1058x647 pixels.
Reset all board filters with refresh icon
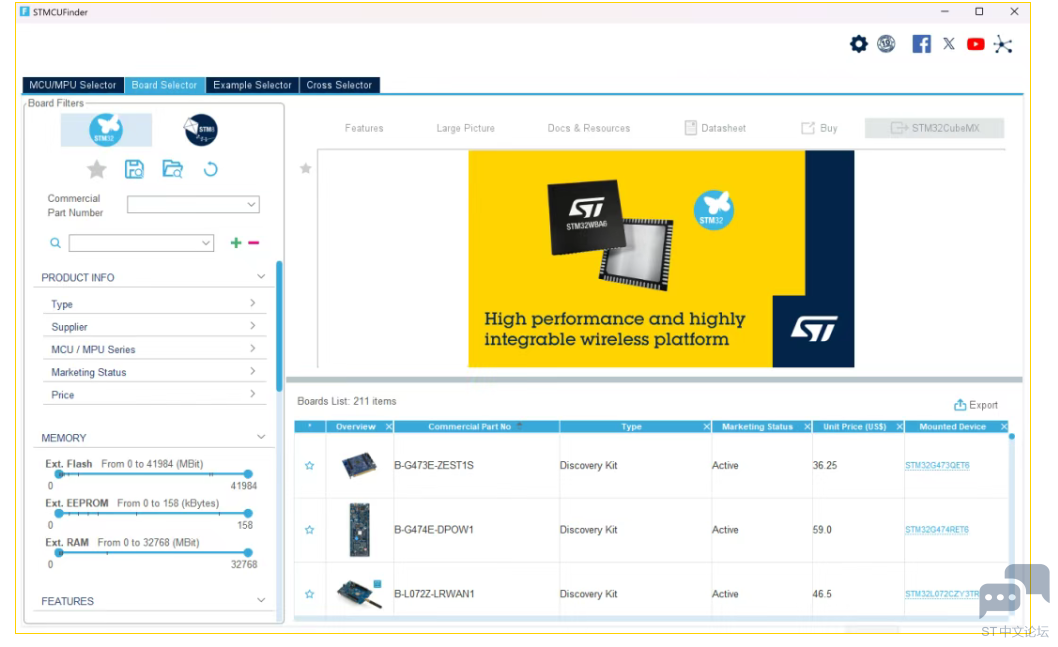tap(210, 169)
